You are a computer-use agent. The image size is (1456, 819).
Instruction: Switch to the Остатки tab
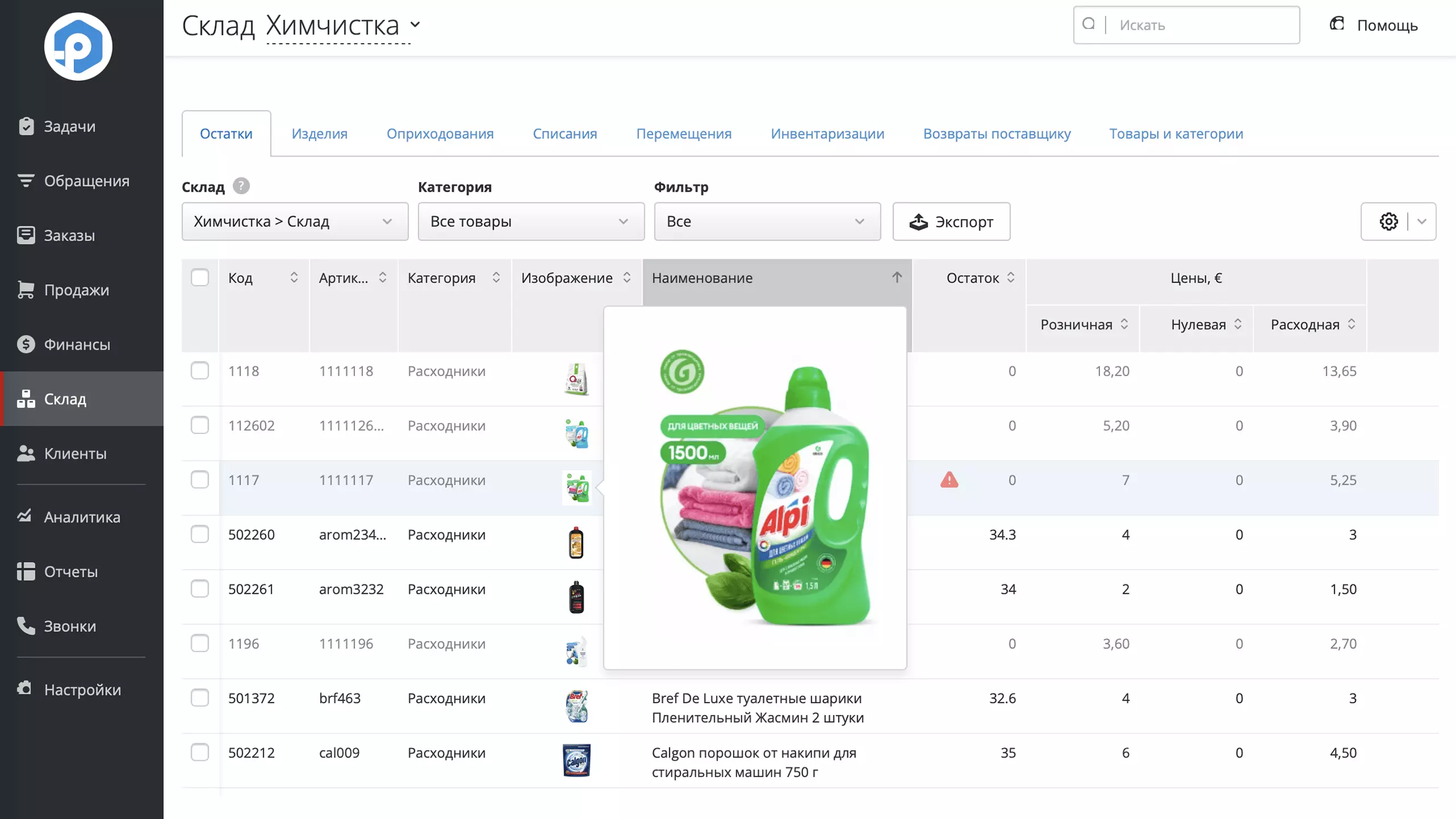pos(226,134)
